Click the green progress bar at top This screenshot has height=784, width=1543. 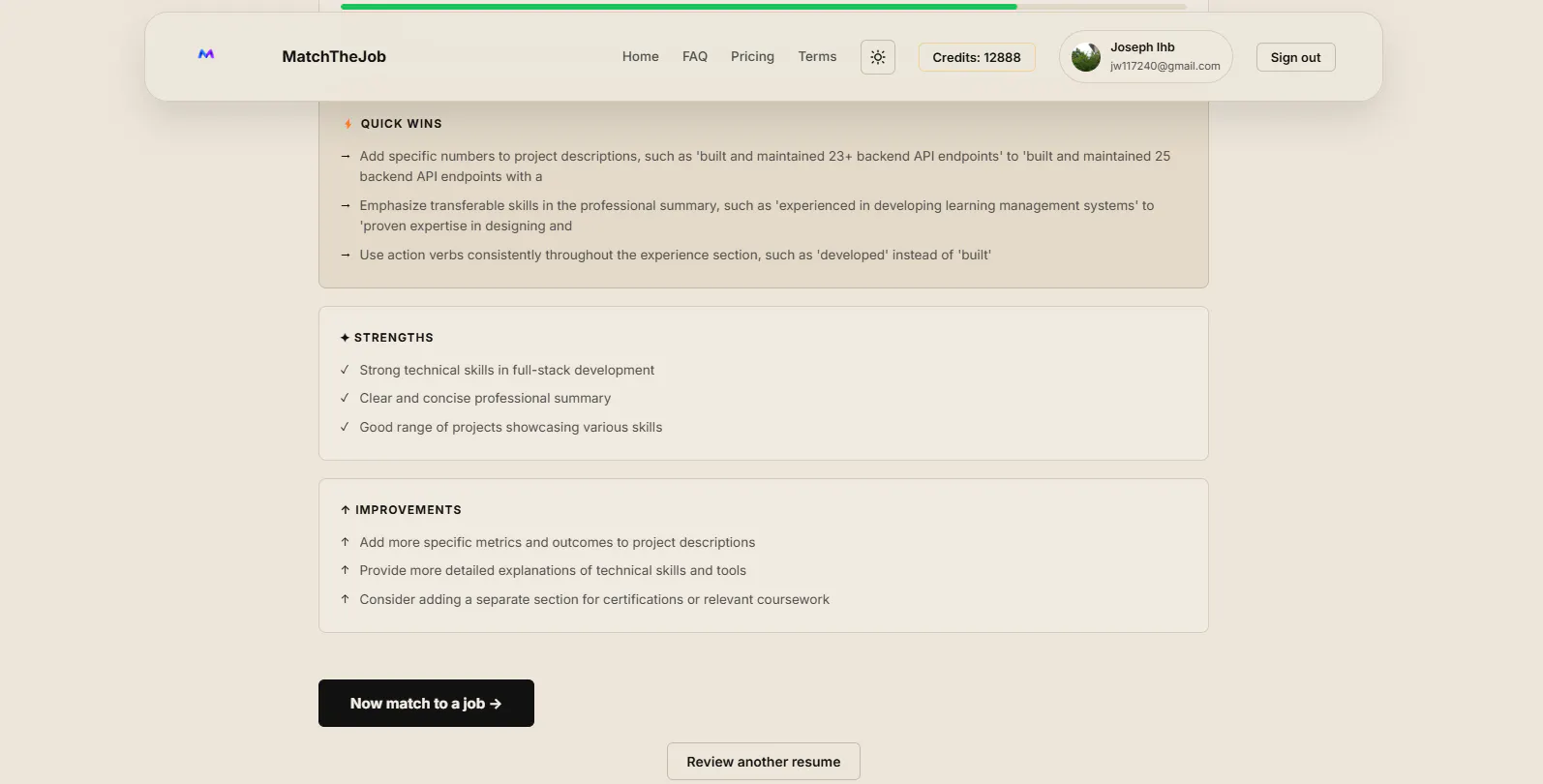pyautogui.click(x=679, y=7)
